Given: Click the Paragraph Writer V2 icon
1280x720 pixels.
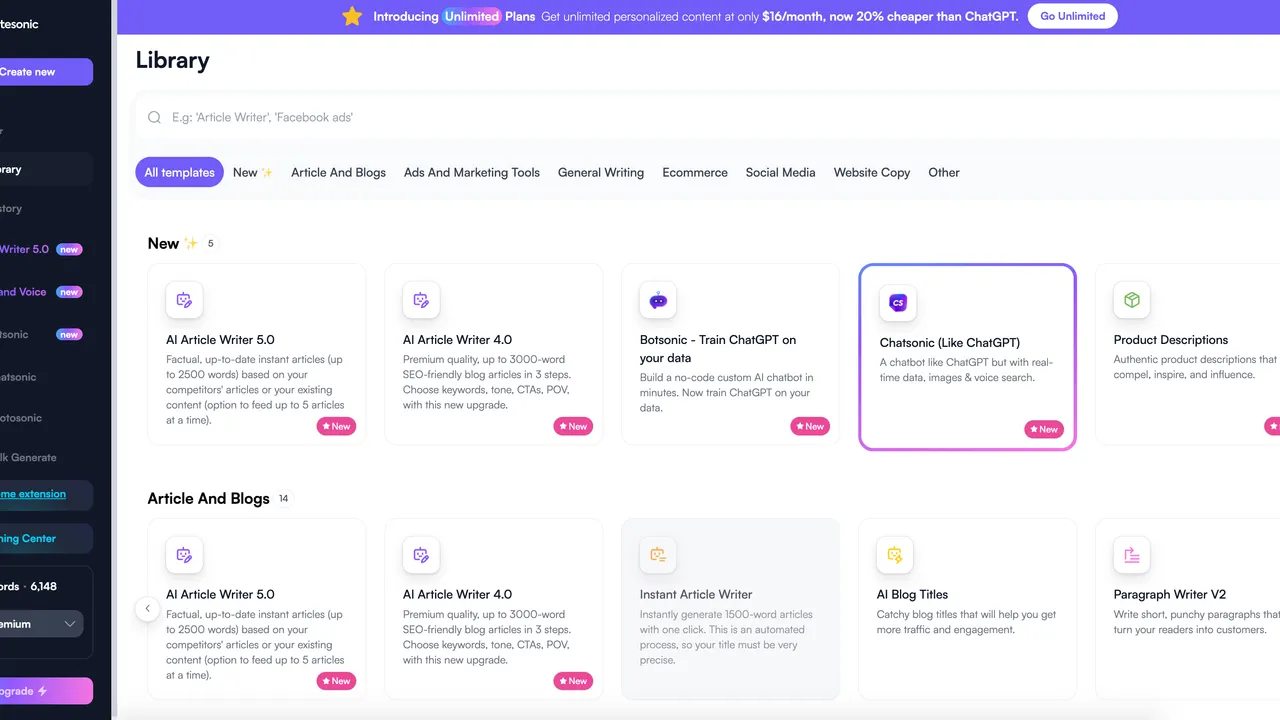Looking at the screenshot, I should 1132,555.
